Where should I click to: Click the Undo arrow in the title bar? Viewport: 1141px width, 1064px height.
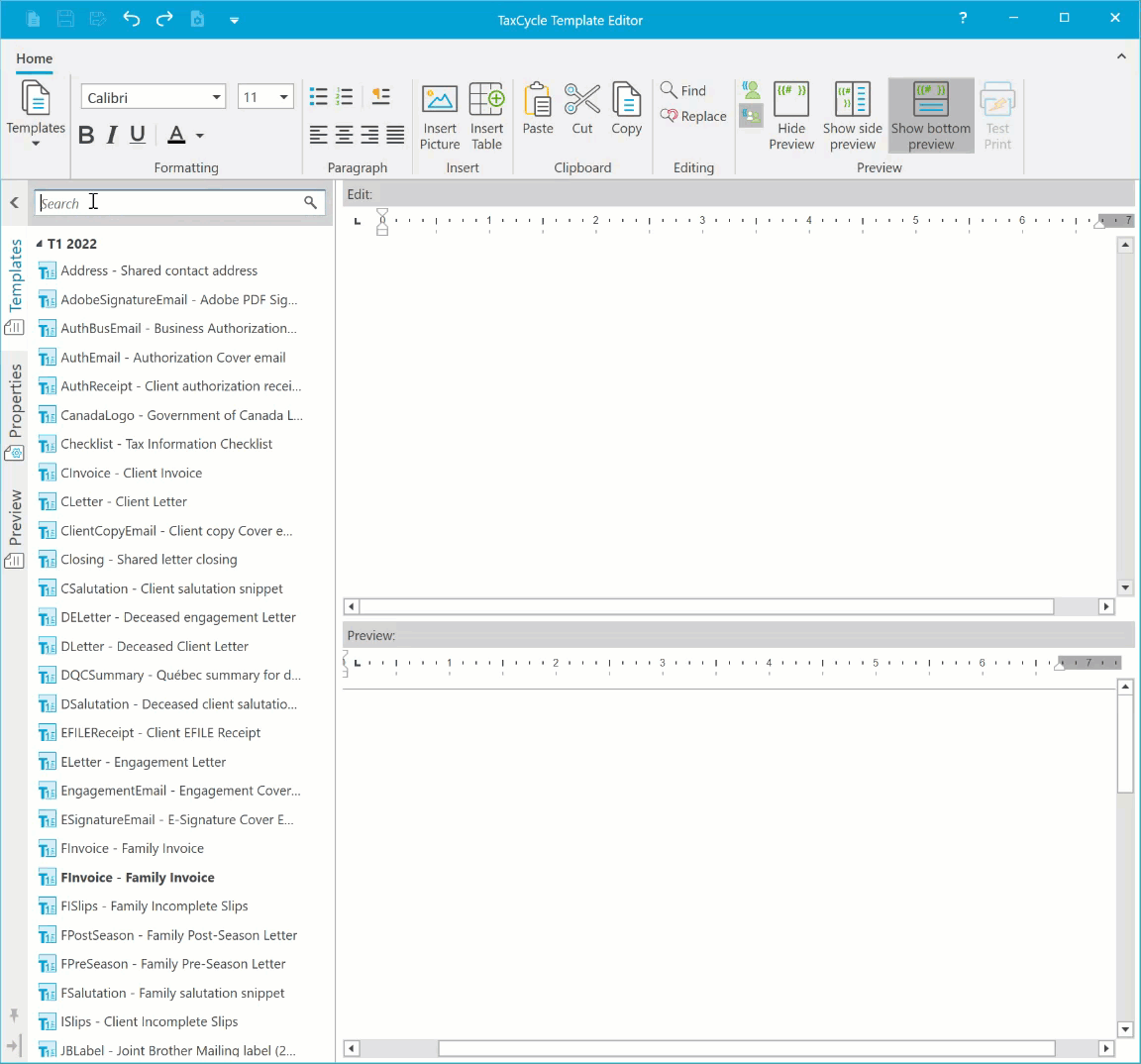point(131,19)
